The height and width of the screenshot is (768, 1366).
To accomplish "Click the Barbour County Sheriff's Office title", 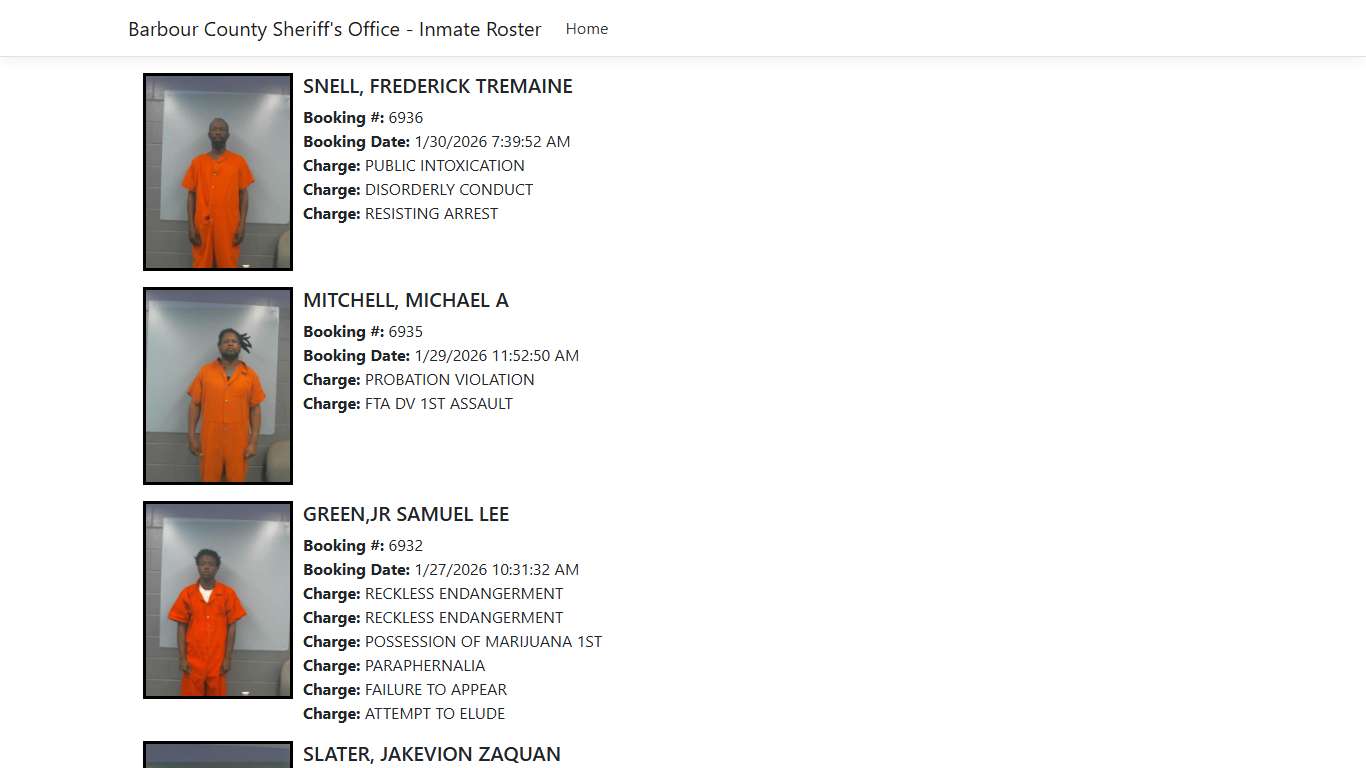I will [334, 29].
